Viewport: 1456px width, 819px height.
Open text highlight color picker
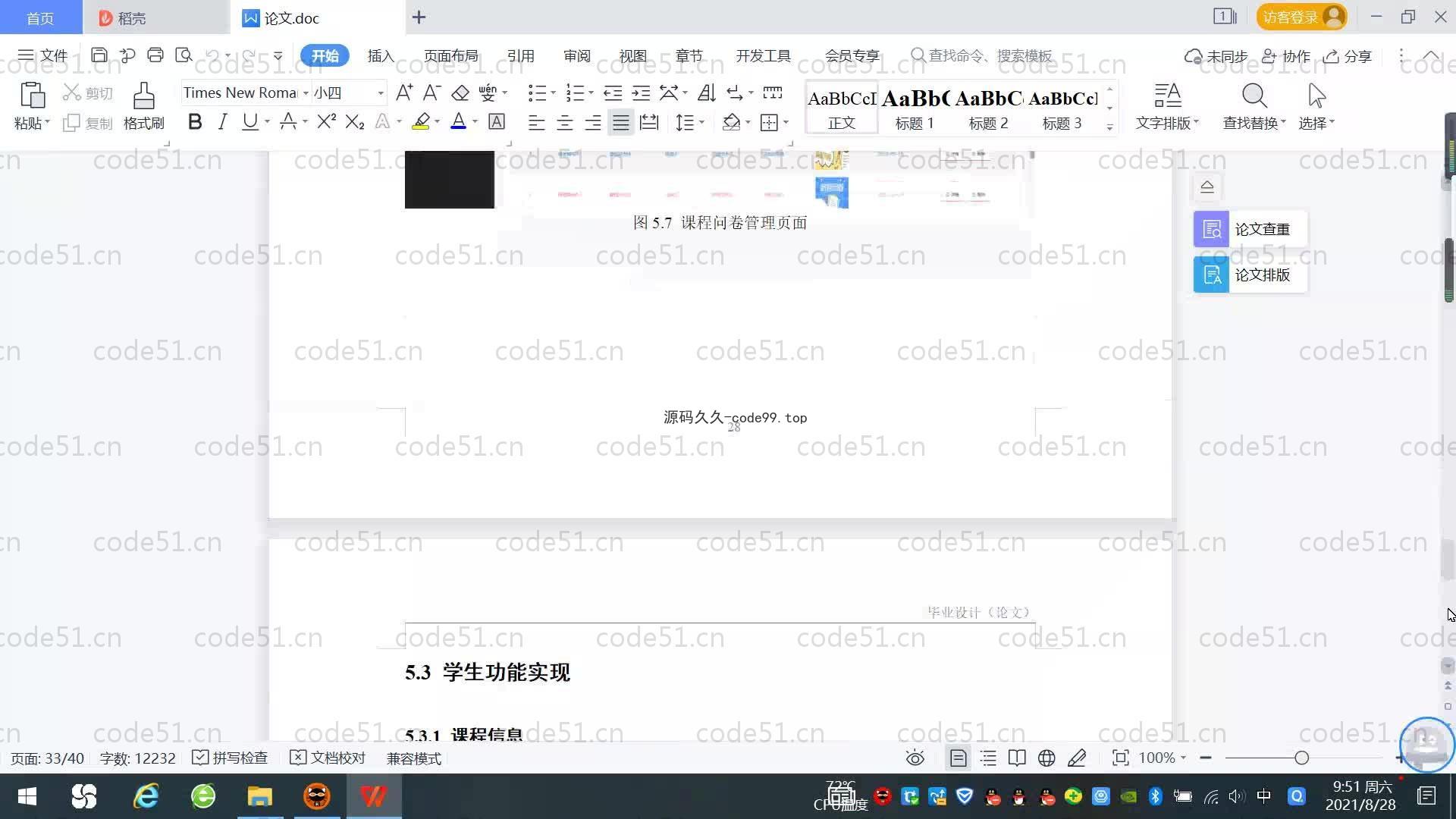coord(437,121)
